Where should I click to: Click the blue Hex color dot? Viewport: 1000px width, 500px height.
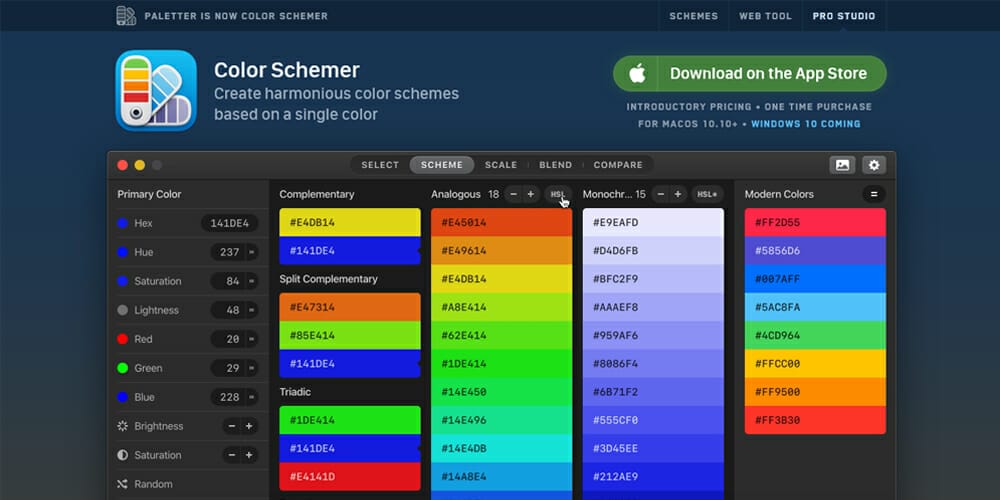122,223
